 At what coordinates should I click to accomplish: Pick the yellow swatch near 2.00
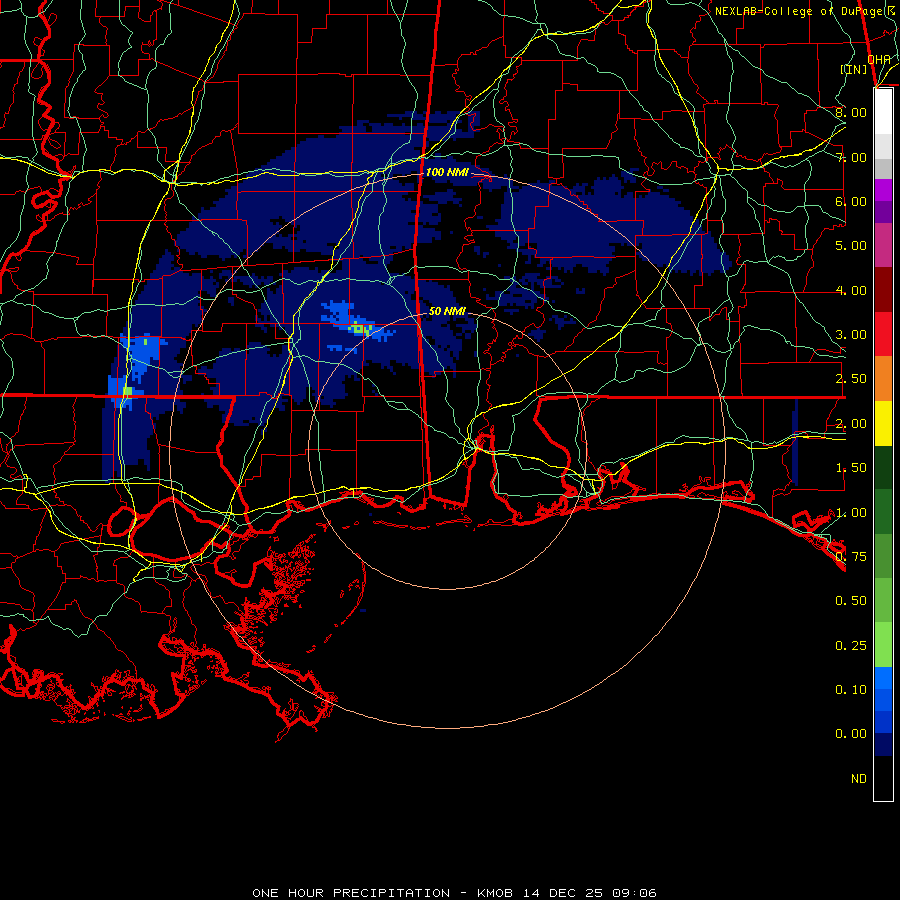(x=883, y=423)
